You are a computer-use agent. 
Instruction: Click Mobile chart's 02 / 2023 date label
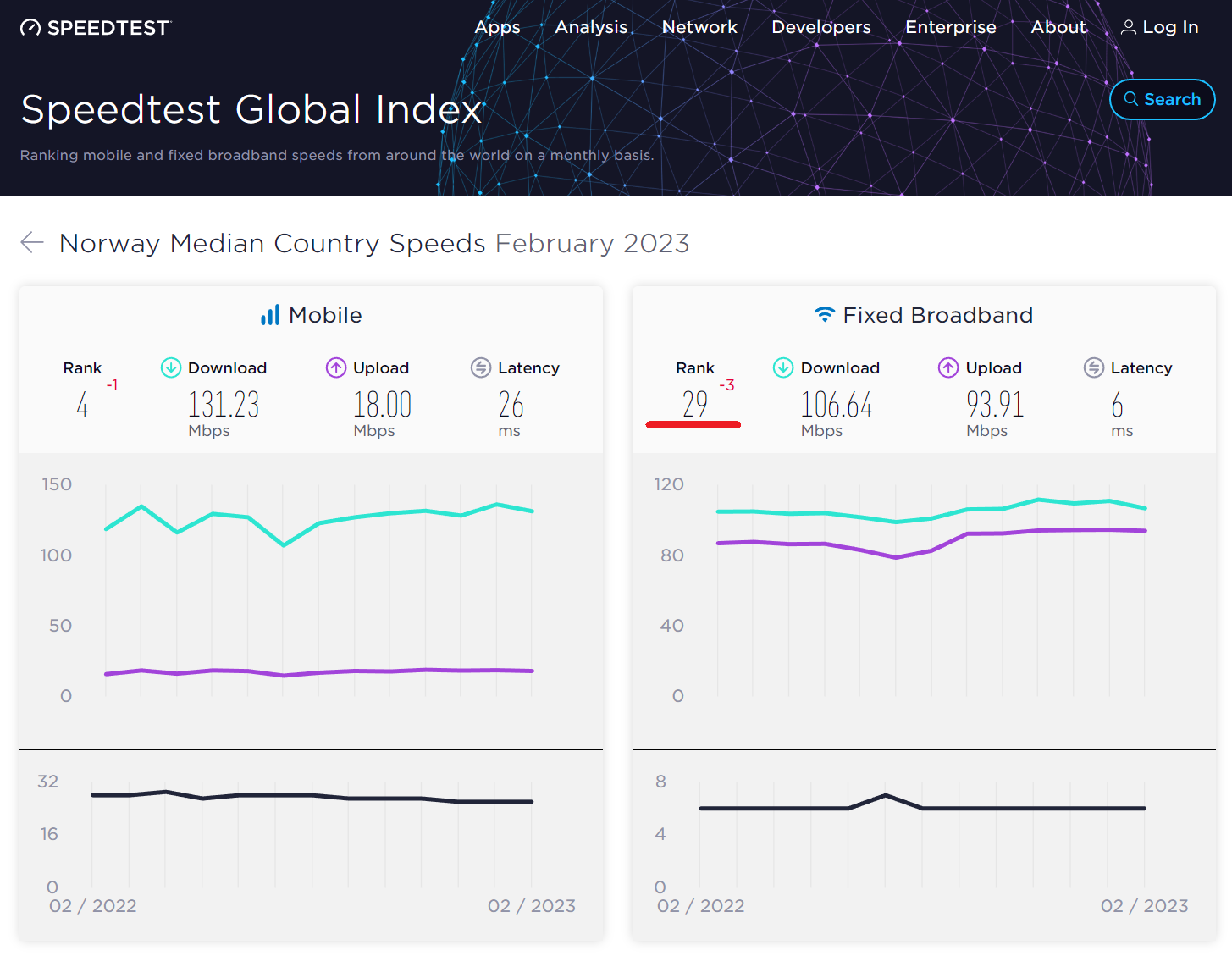(x=532, y=906)
